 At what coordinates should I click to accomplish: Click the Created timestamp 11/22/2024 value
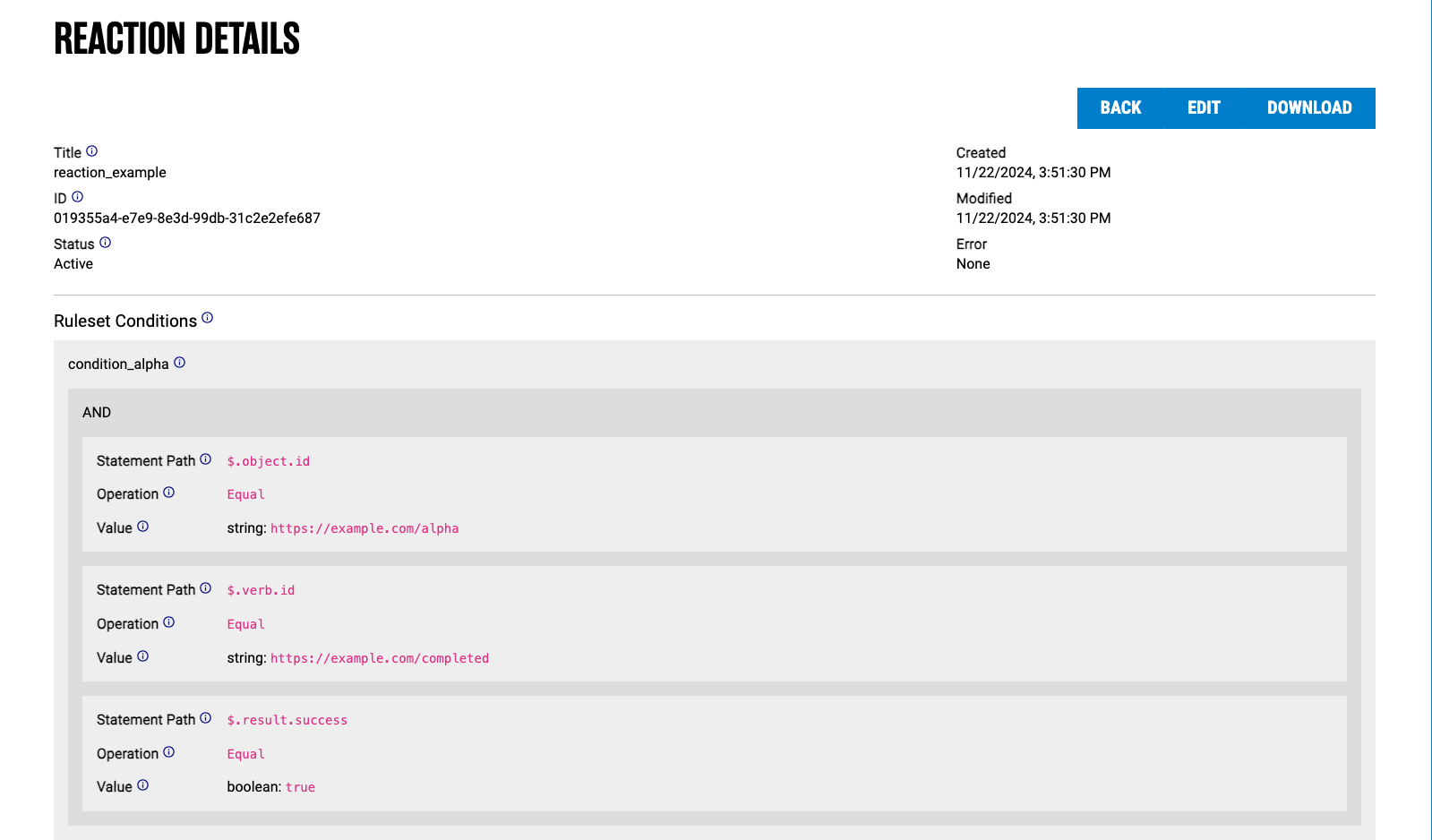pyautogui.click(x=1033, y=173)
